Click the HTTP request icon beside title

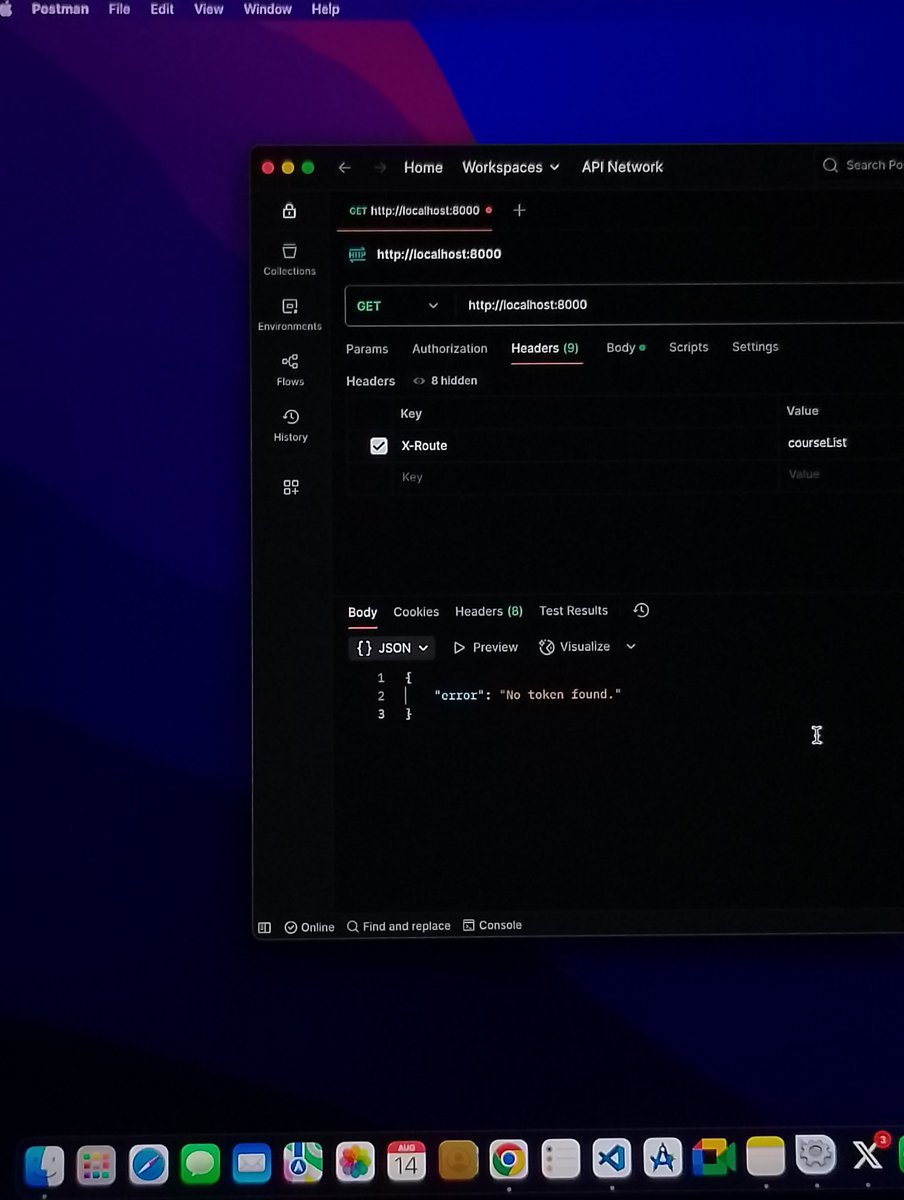pos(357,255)
